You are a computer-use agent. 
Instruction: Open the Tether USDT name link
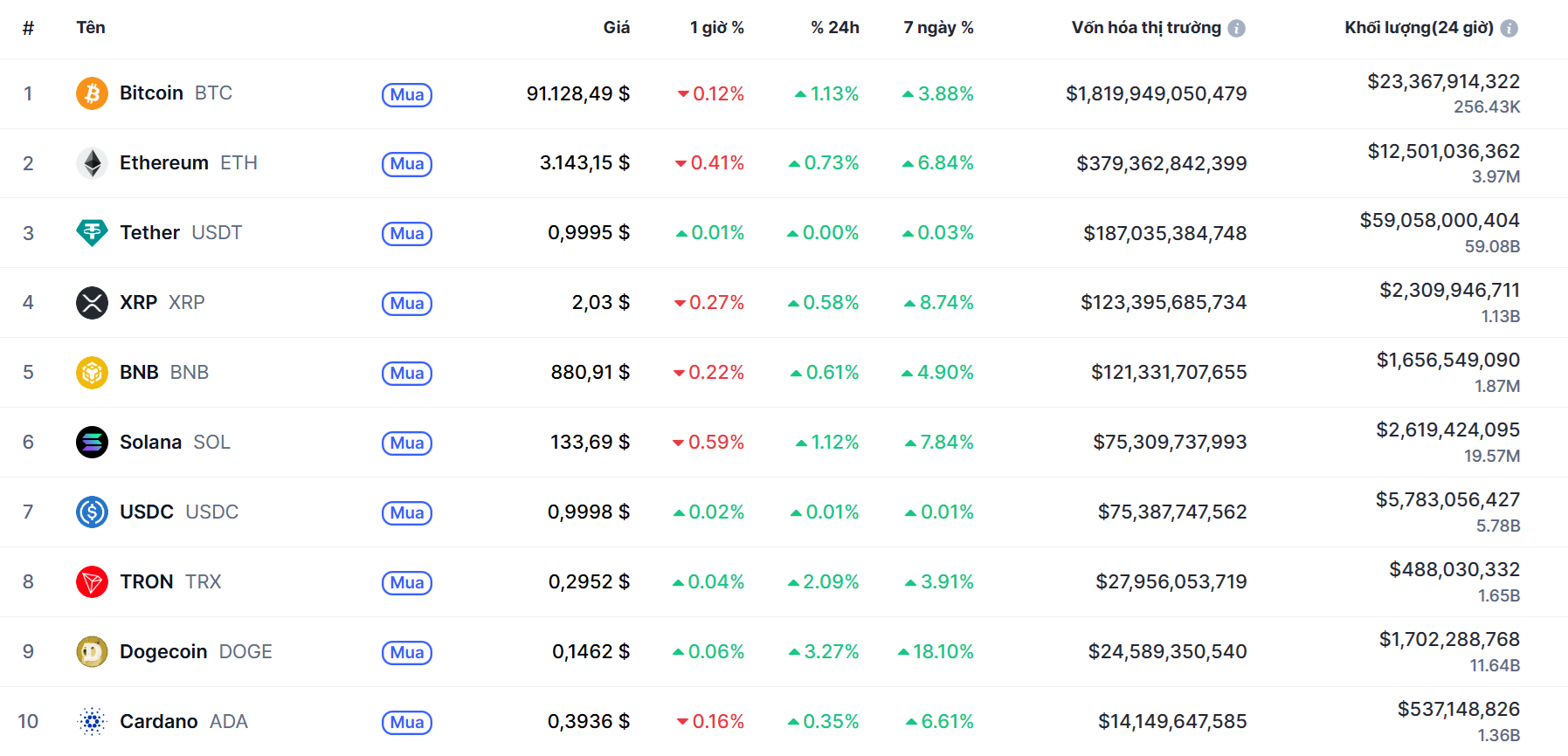181,233
